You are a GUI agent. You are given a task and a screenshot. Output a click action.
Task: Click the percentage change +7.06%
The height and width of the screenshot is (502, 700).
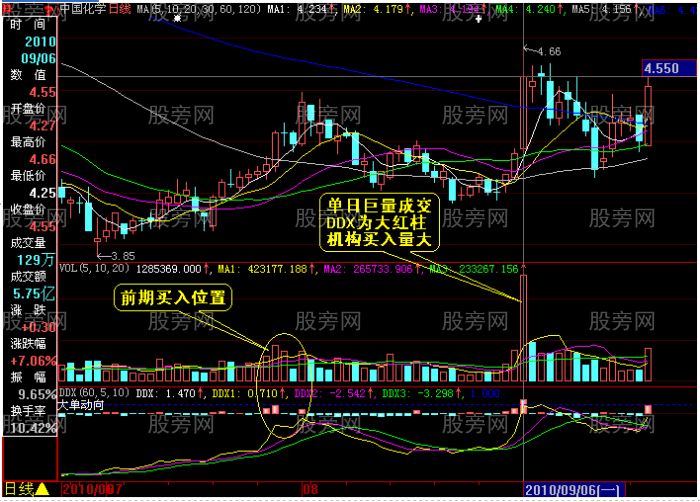(x=33, y=361)
